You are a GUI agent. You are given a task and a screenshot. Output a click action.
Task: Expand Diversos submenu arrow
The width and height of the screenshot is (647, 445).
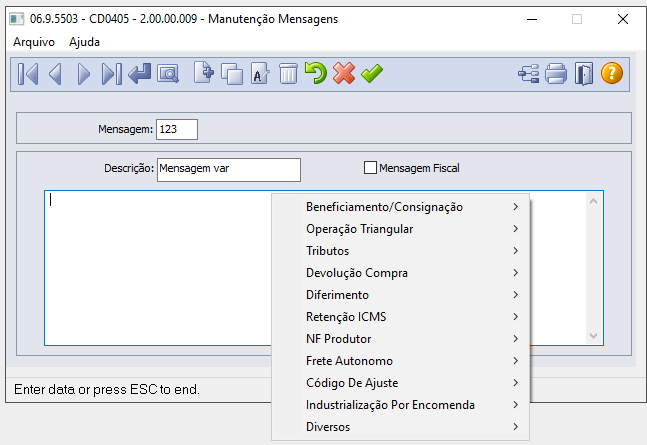click(x=515, y=427)
